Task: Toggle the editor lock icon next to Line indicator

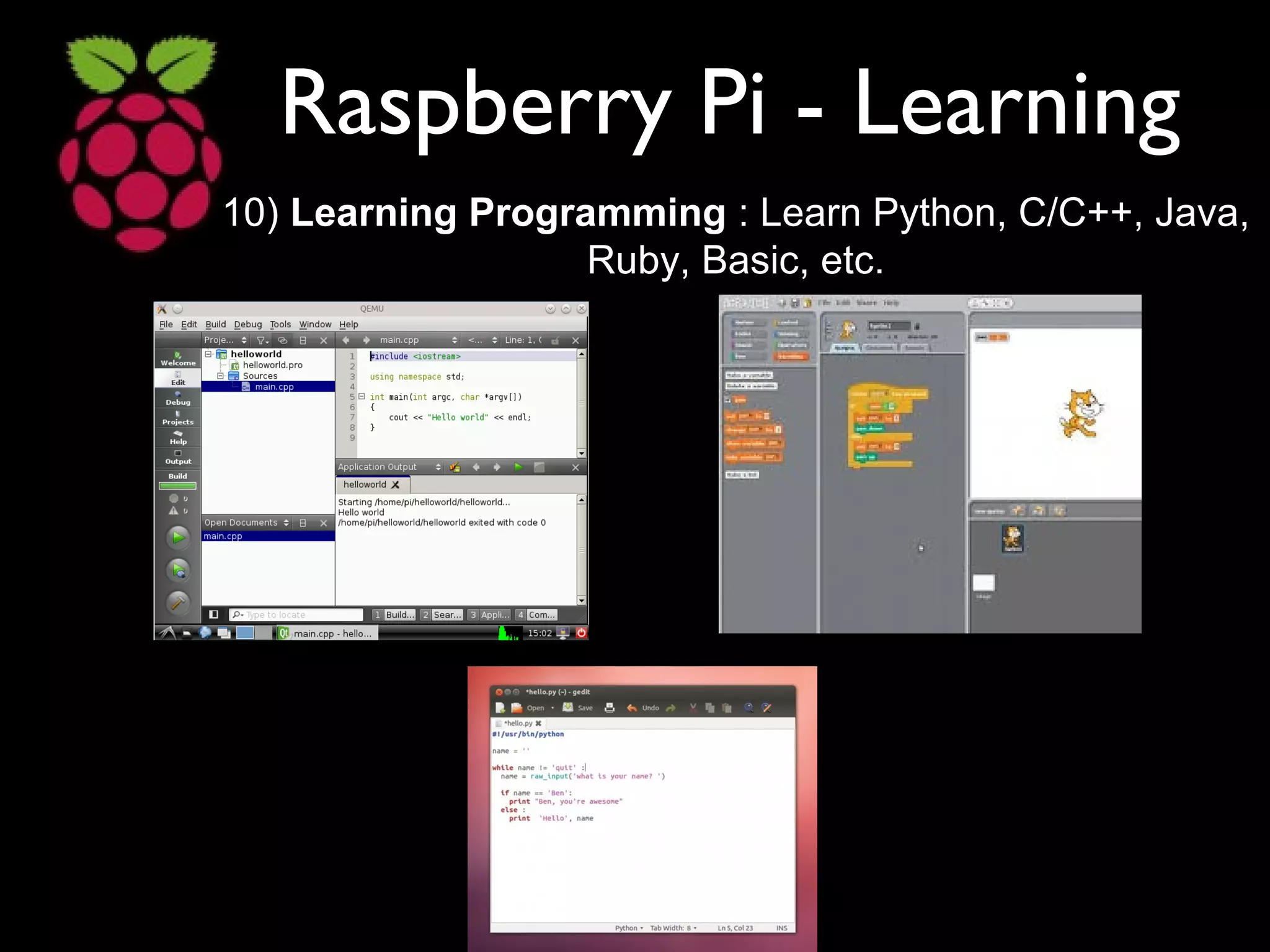Action: coord(556,340)
